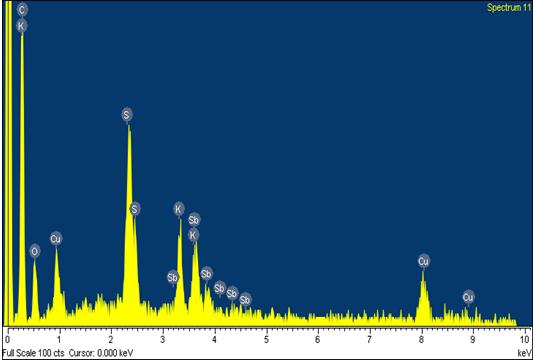The image size is (533, 361).
Task: Click the K label above the 3.3 keV peak
Action: [x=179, y=209]
